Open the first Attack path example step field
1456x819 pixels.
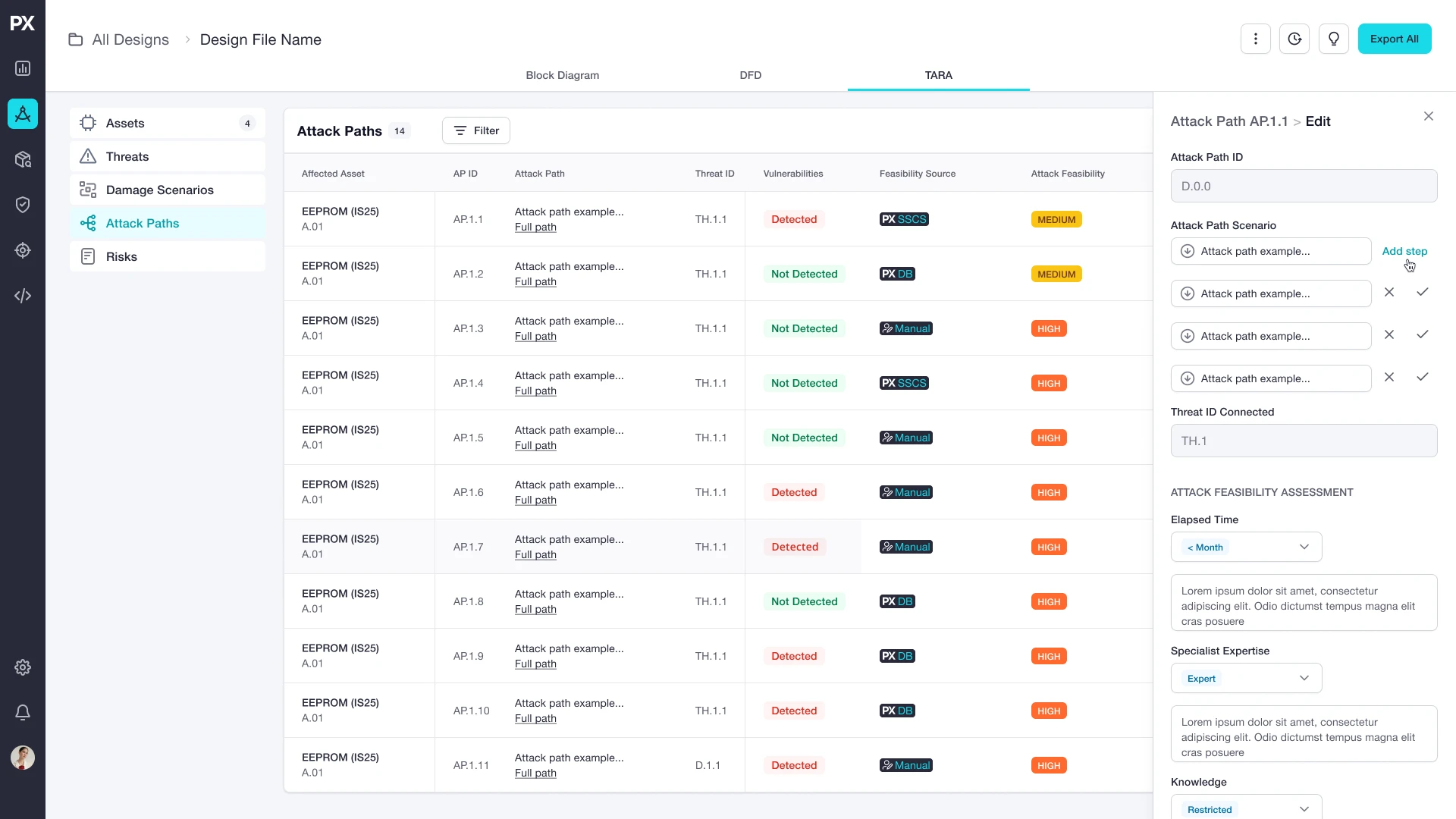(1271, 251)
